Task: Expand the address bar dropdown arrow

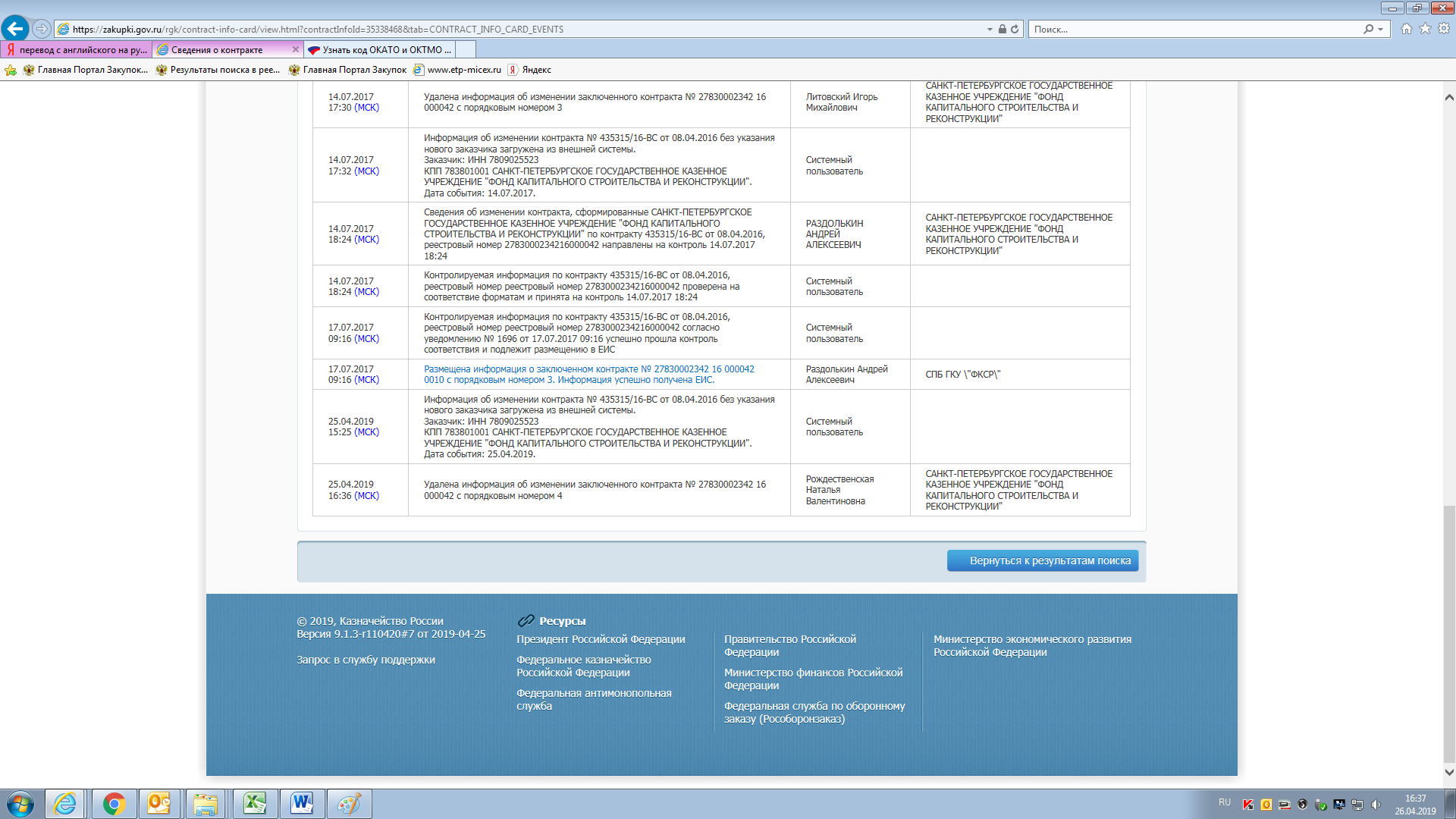Action: click(x=990, y=29)
